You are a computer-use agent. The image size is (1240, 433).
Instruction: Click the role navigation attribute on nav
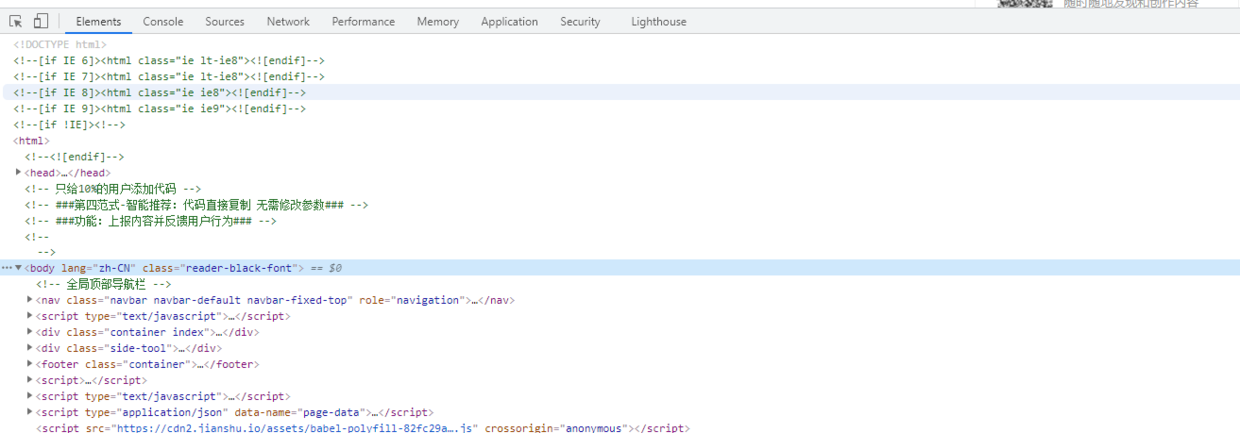click(x=414, y=300)
